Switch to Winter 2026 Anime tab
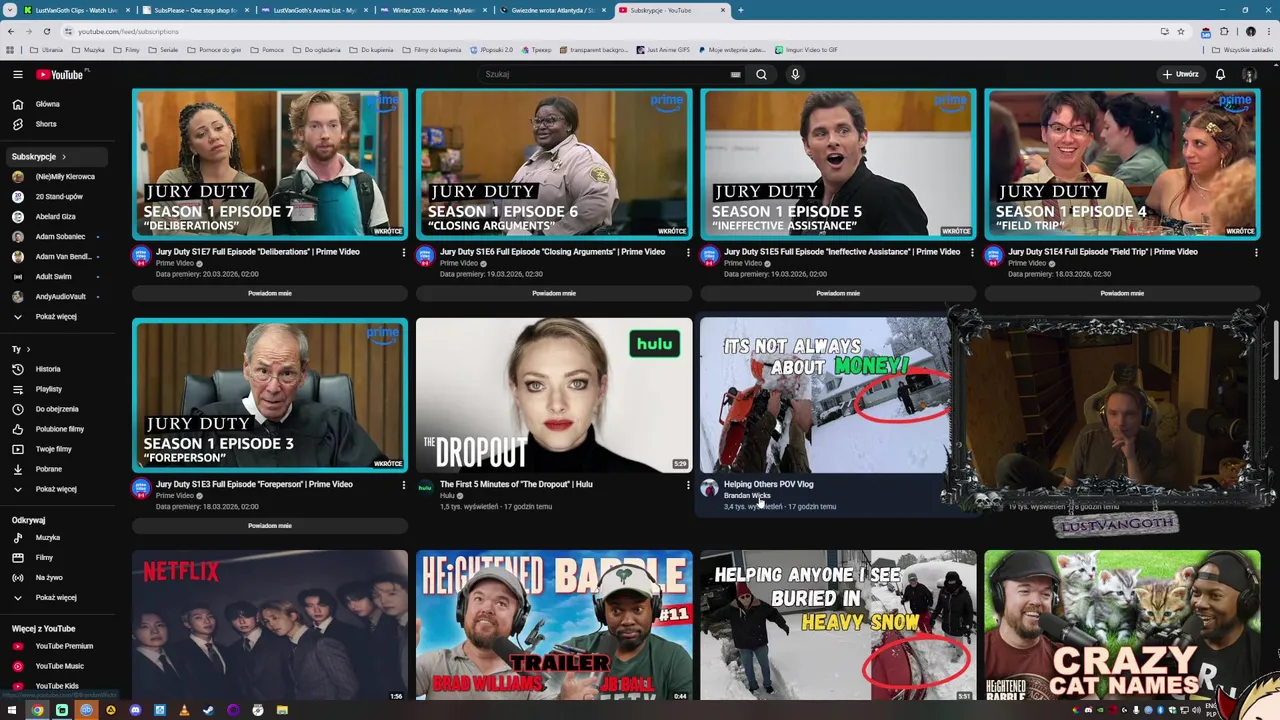Image resolution: width=1280 pixels, height=720 pixels. click(433, 10)
